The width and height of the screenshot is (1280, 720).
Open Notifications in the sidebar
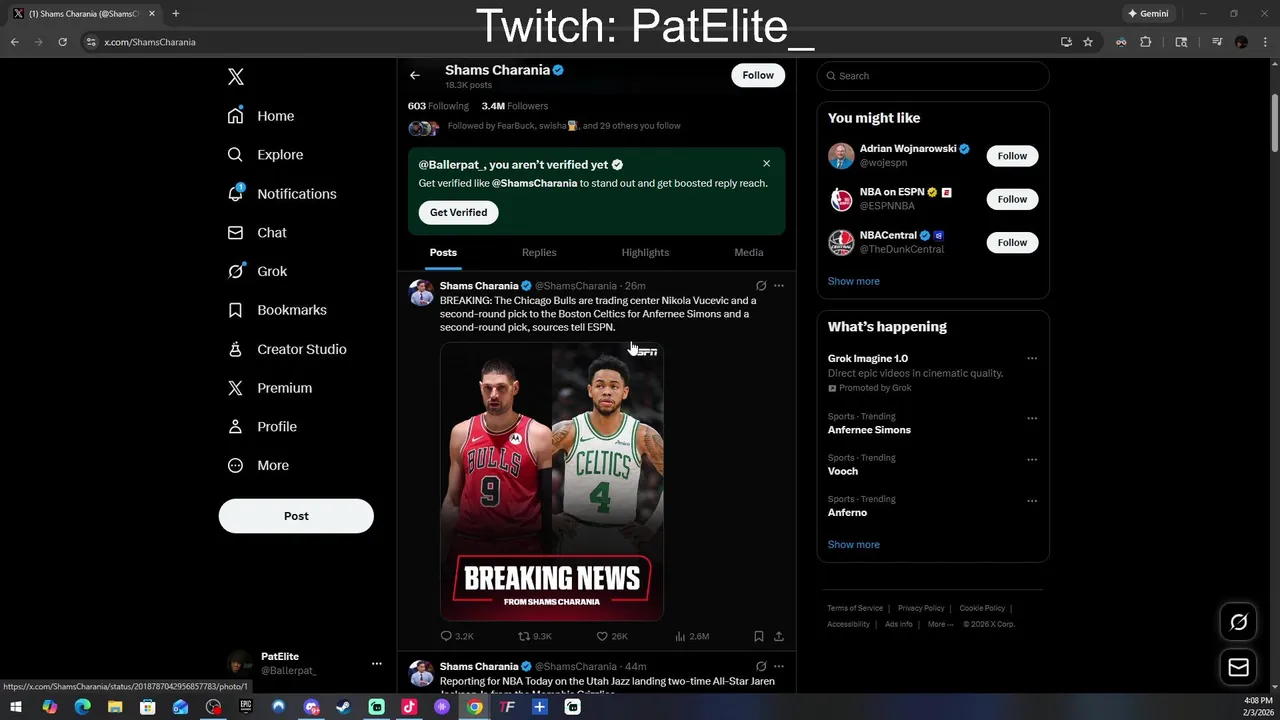point(282,194)
